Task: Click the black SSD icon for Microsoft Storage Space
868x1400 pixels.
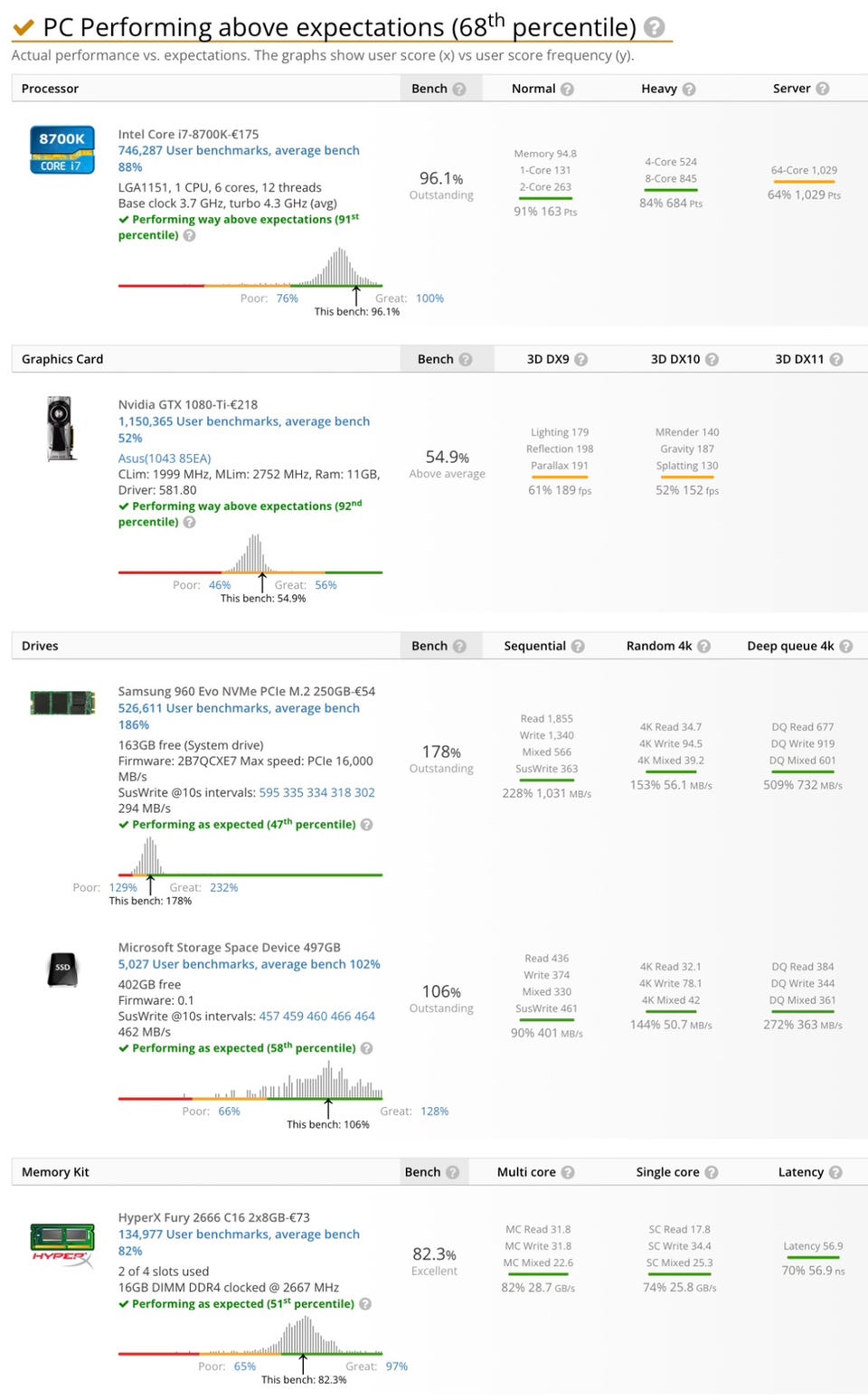Action: tap(62, 969)
